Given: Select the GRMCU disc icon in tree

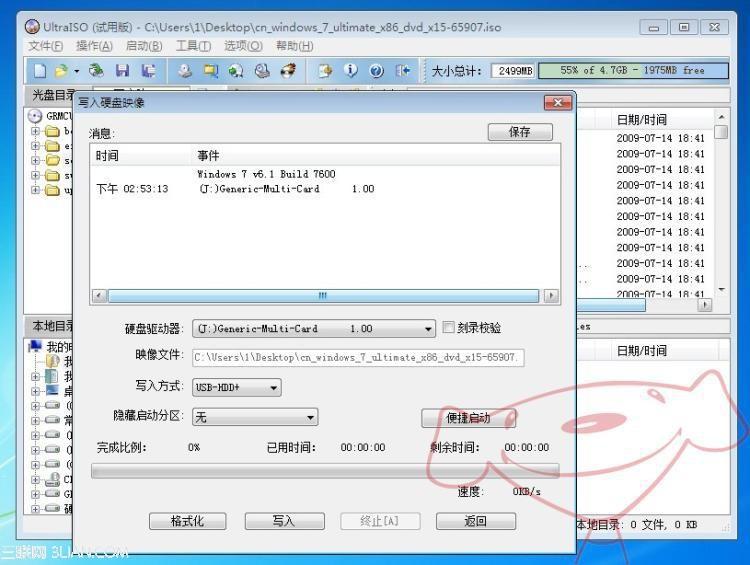Looking at the screenshot, I should pyautogui.click(x=35, y=116).
